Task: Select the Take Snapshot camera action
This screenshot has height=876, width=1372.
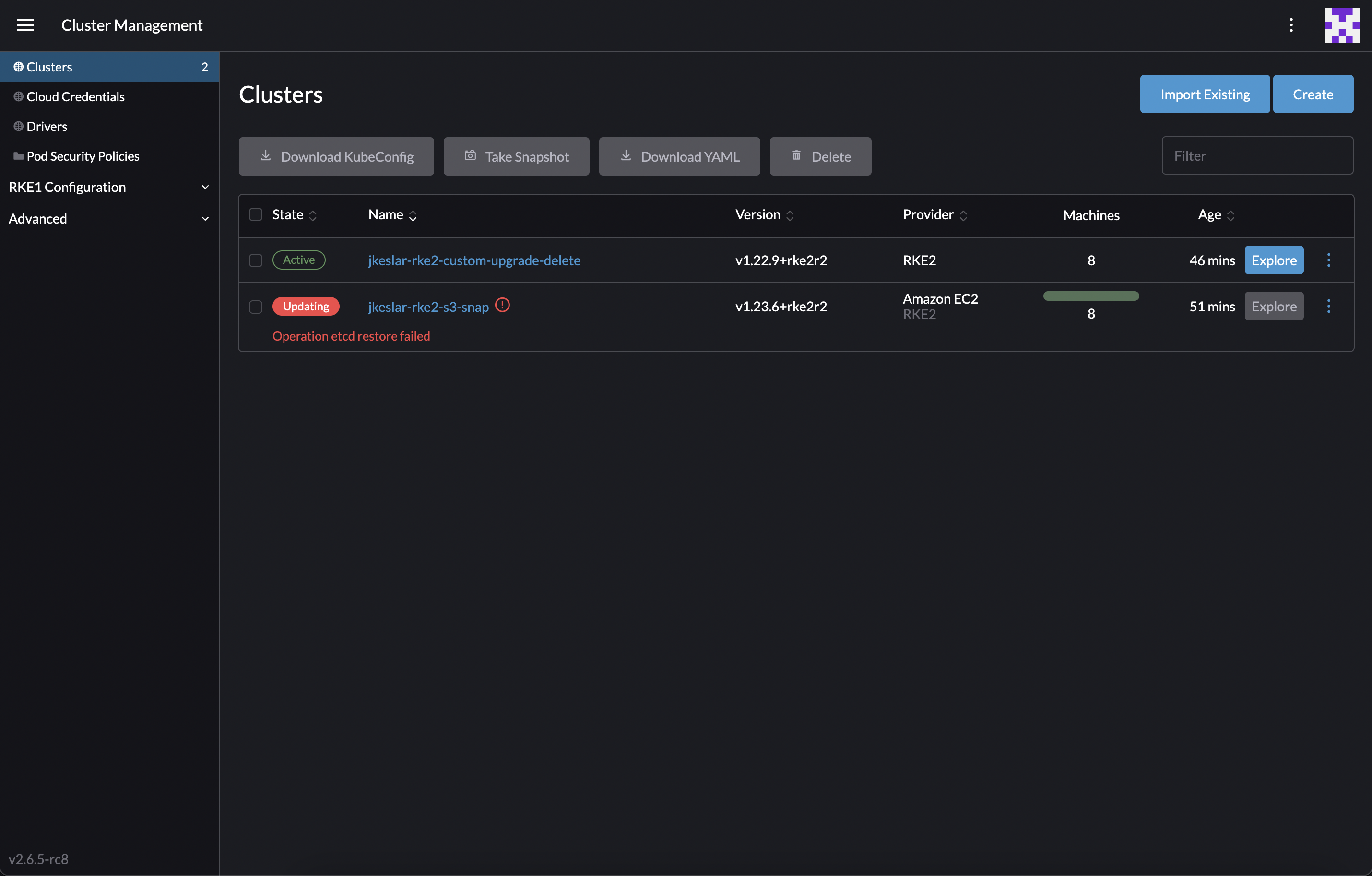Action: (x=516, y=156)
